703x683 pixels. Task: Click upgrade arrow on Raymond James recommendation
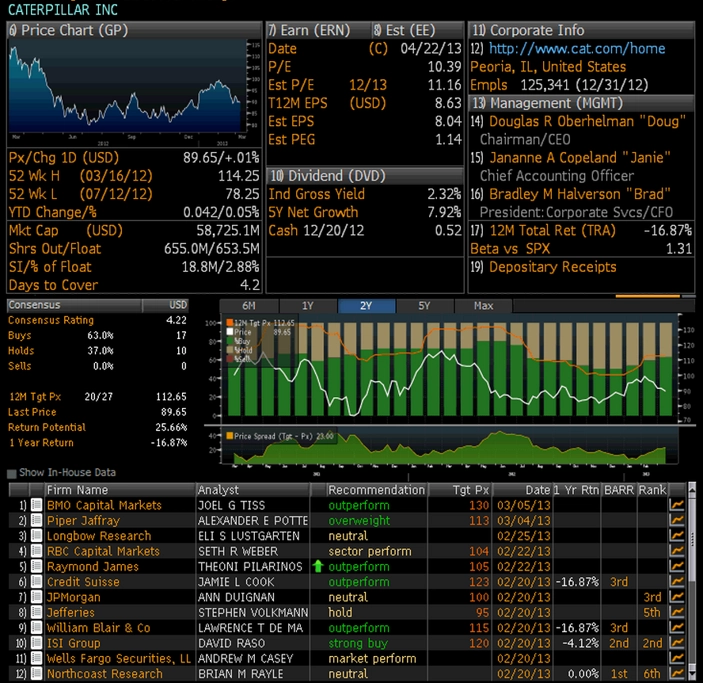tap(318, 566)
